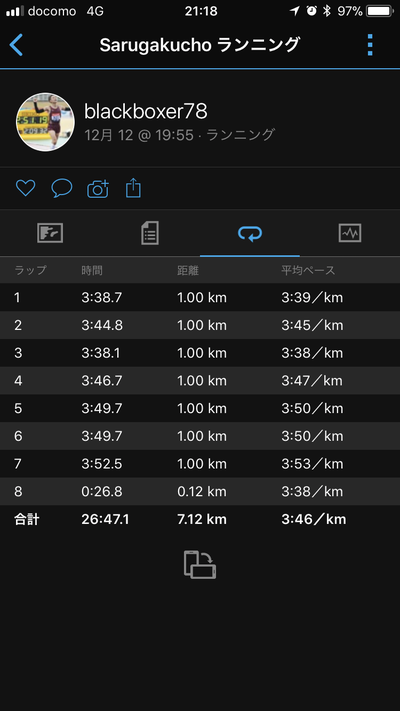Viewport: 400px width, 711px height.
Task: Tap the blue back arrow
Action: click(x=16, y=44)
